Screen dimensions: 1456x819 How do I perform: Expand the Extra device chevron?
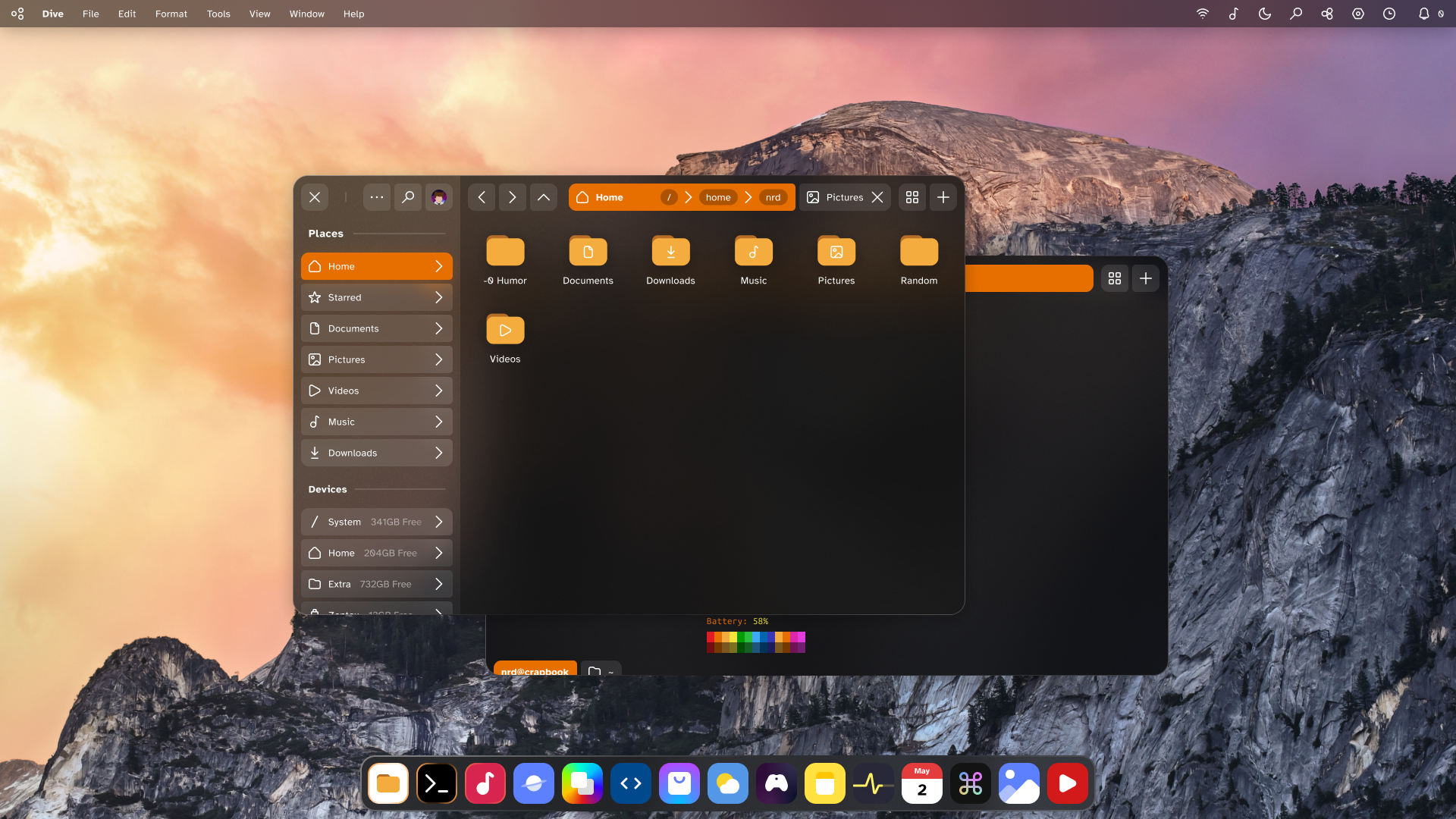[x=439, y=584]
